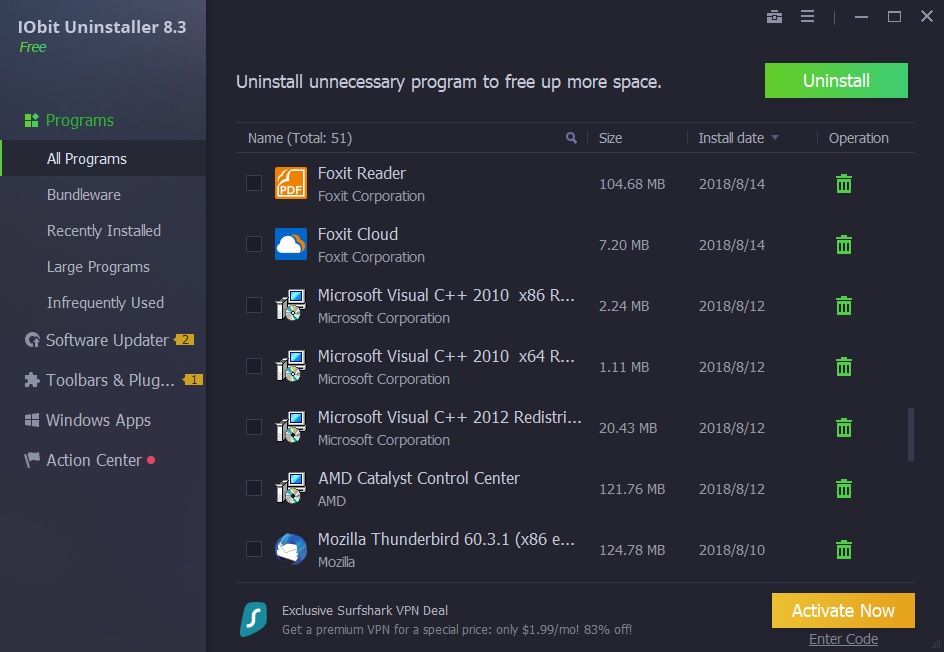Sort by Name (Total: 51) header
Viewport: 944px width, 652px height.
(x=300, y=138)
